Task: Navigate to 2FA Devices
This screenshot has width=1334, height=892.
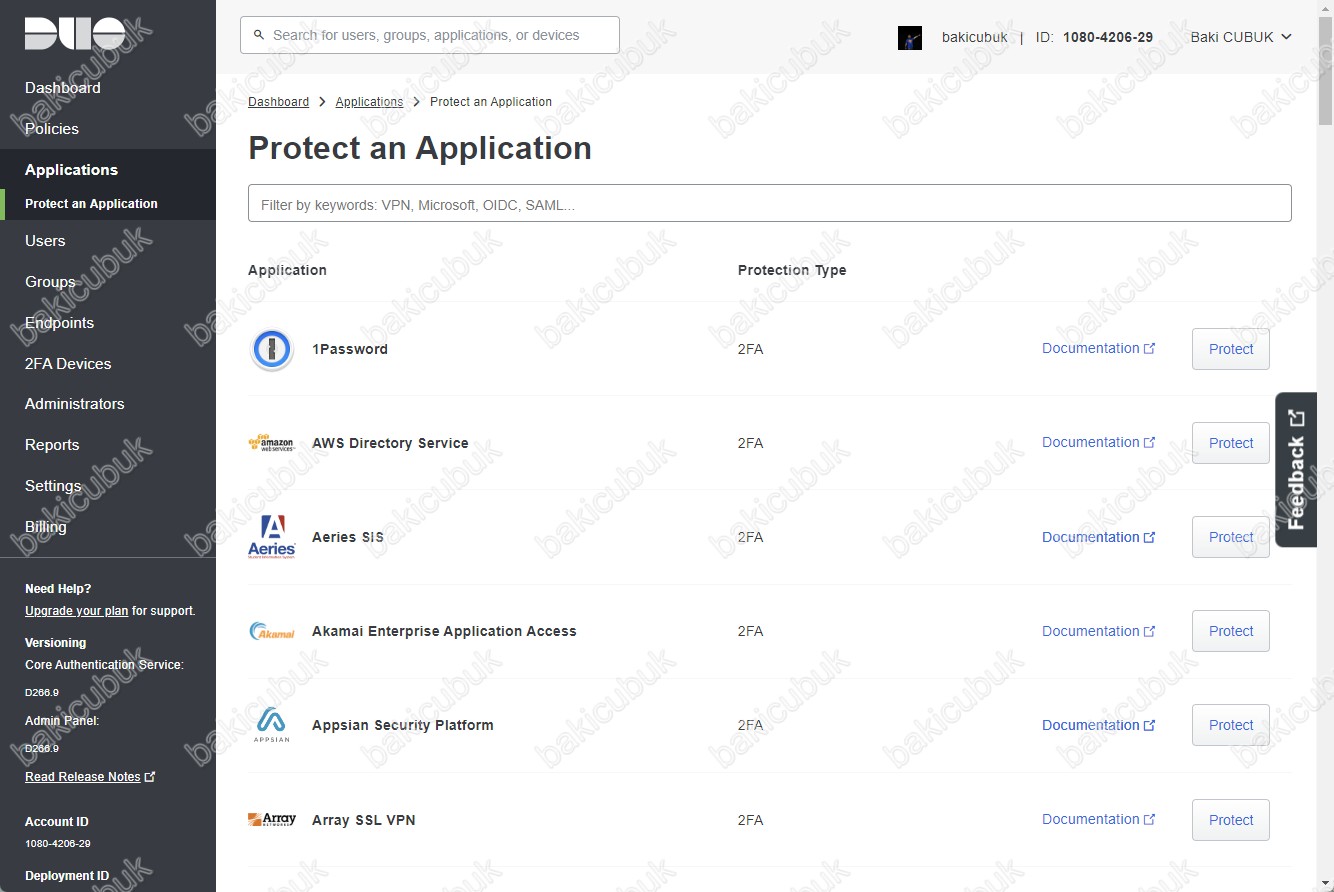Action: click(x=68, y=364)
